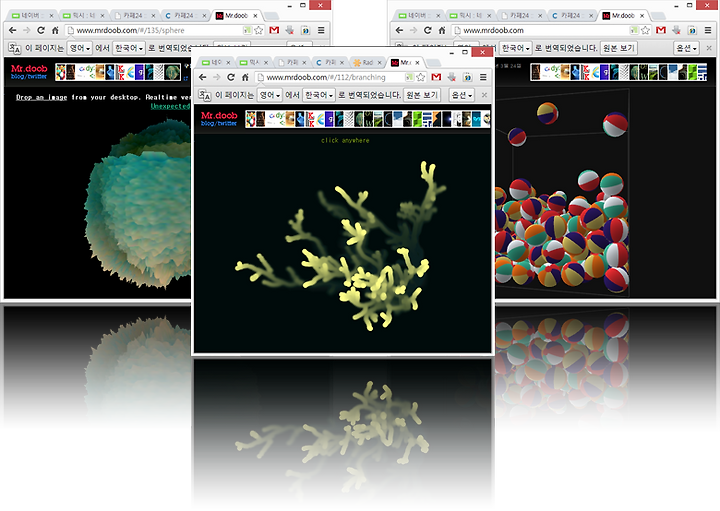Open 한국어 target language dropdown in branching window

click(x=319, y=95)
